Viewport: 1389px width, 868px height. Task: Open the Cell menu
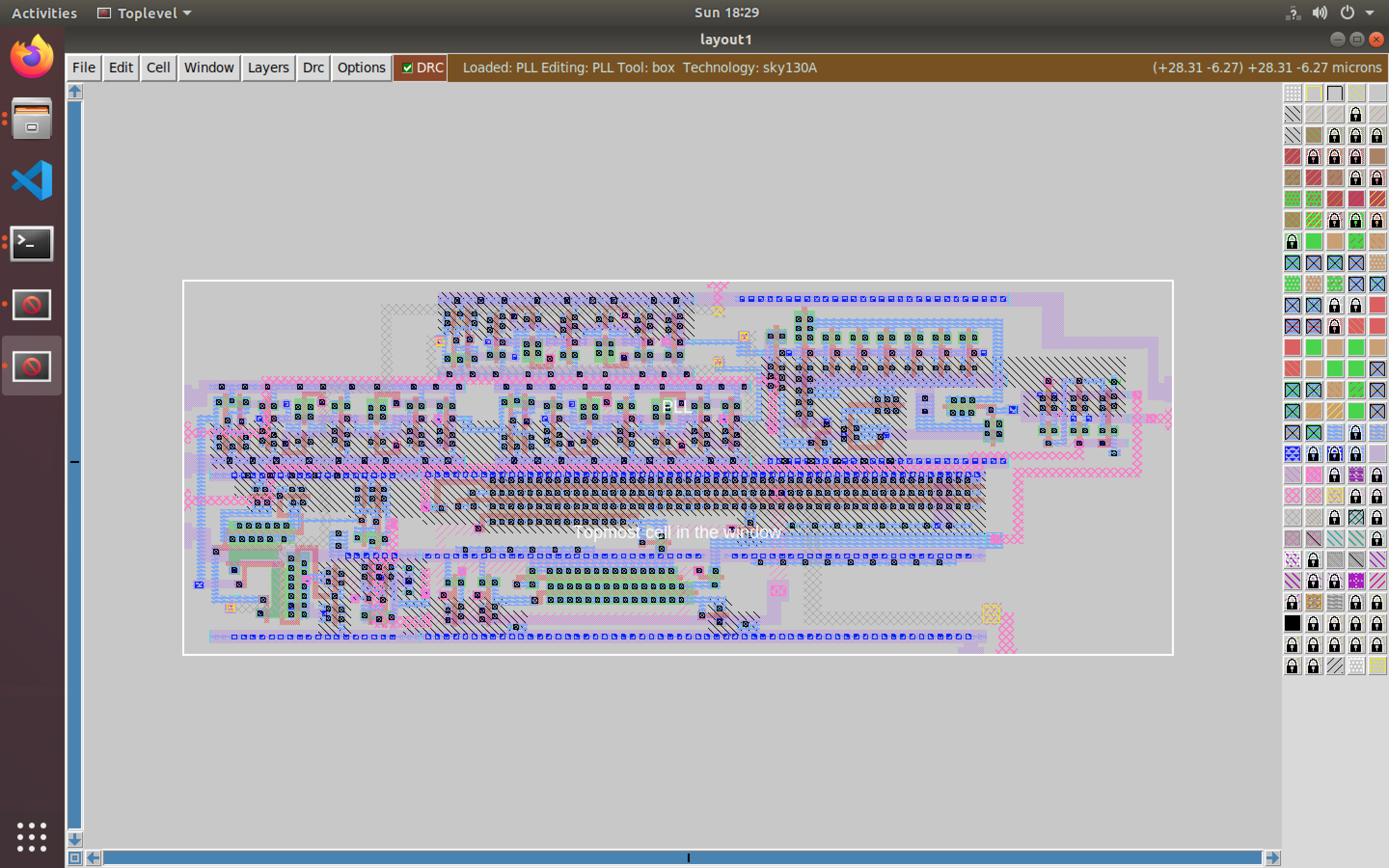coord(158,68)
